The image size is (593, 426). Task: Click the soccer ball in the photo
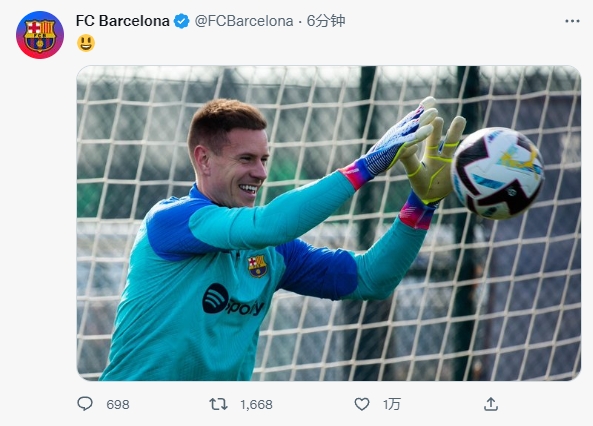[498, 173]
